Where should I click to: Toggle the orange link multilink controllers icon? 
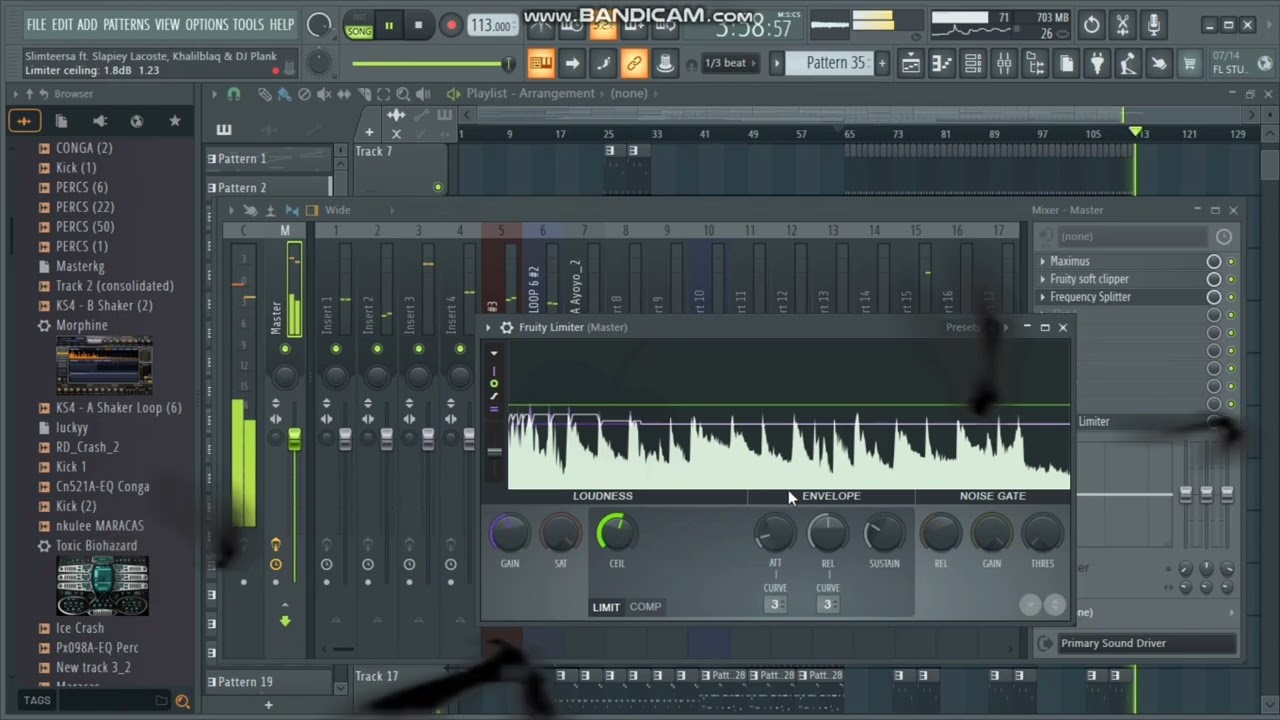click(x=634, y=64)
